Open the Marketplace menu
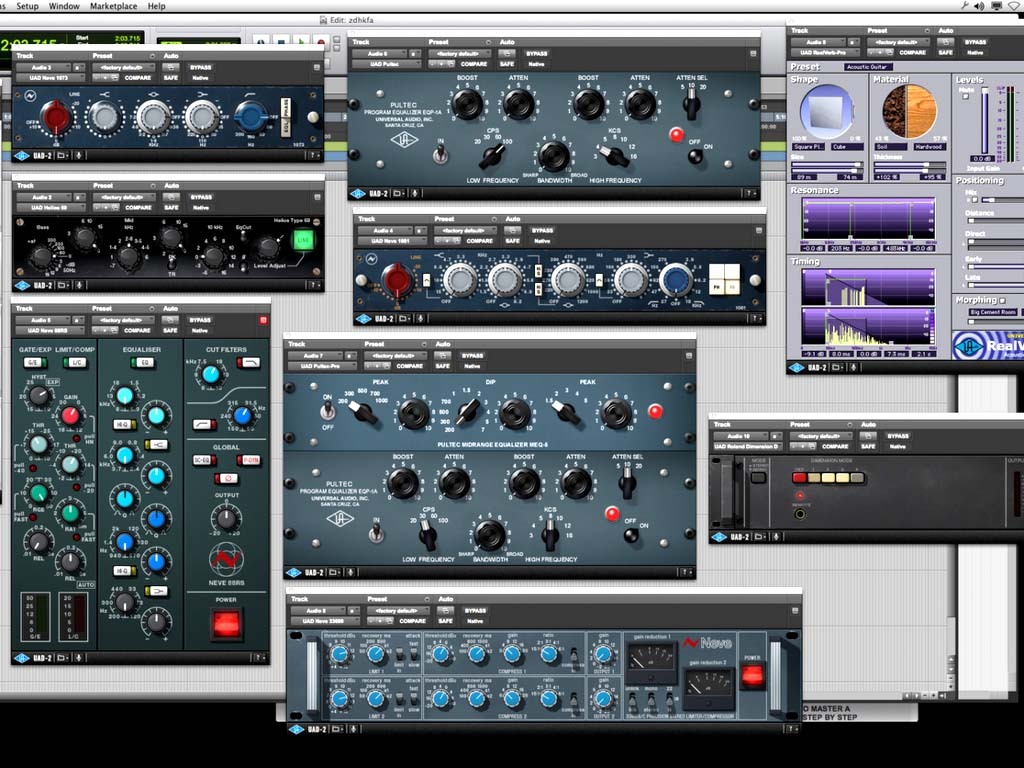The image size is (1024, 768). [x=113, y=5]
